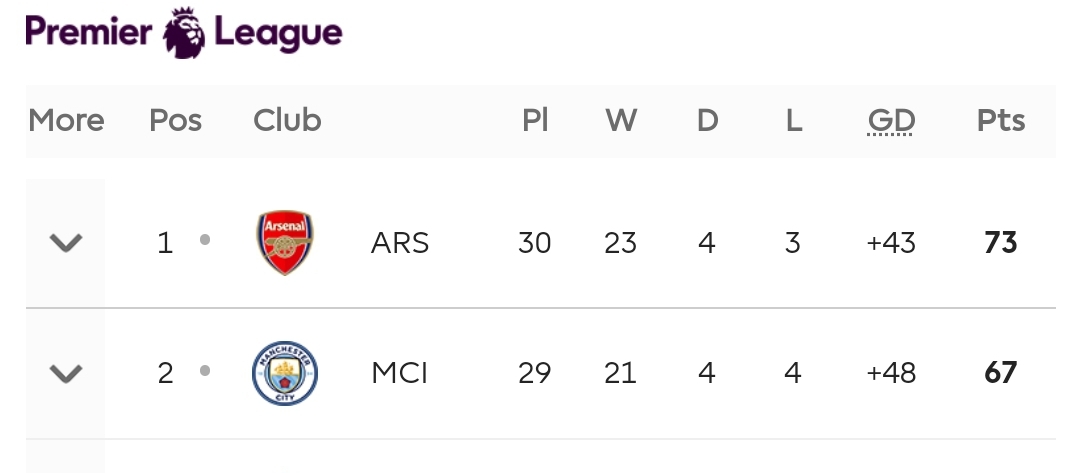Viewport: 1080px width, 473px height.
Task: Click the Pos column header
Action: (x=176, y=120)
